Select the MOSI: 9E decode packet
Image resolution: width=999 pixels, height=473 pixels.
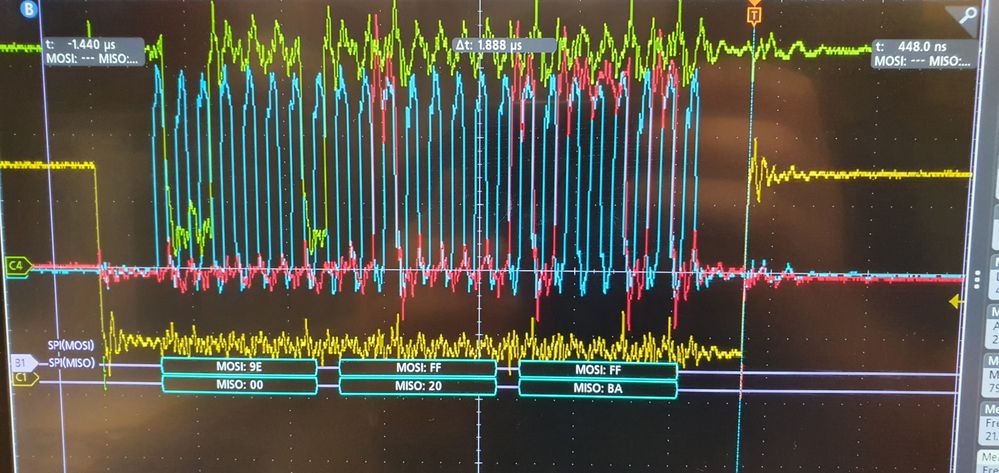[x=240, y=367]
